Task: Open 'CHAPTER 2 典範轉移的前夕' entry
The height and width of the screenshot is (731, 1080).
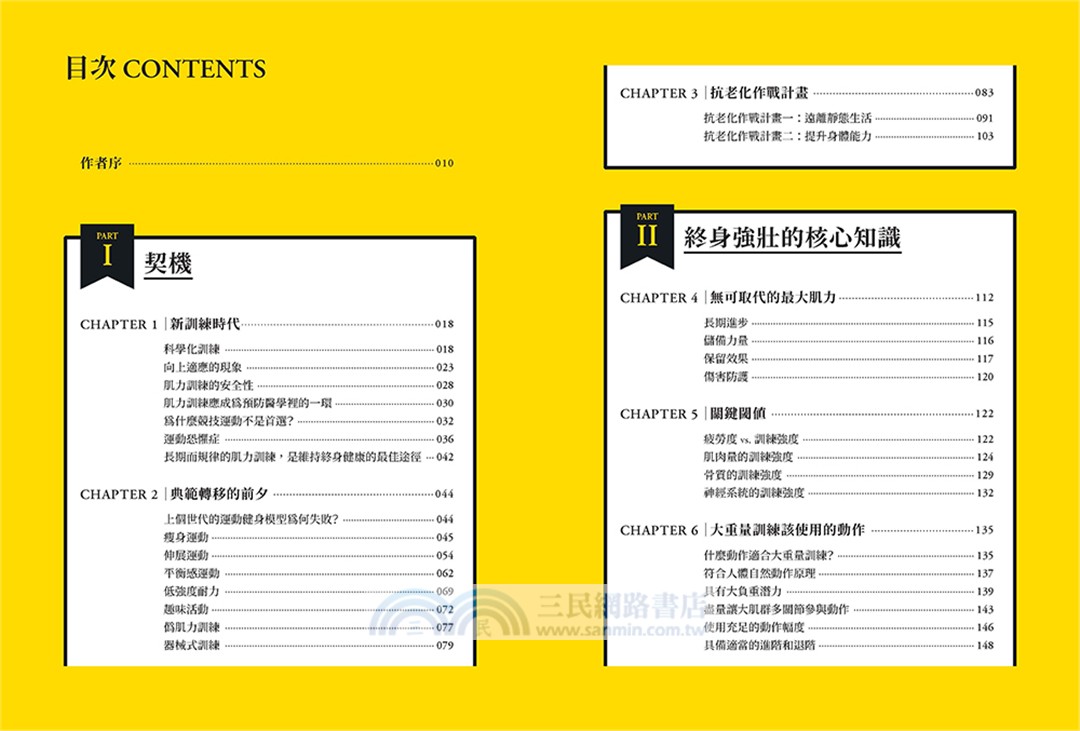Action: 267,494
